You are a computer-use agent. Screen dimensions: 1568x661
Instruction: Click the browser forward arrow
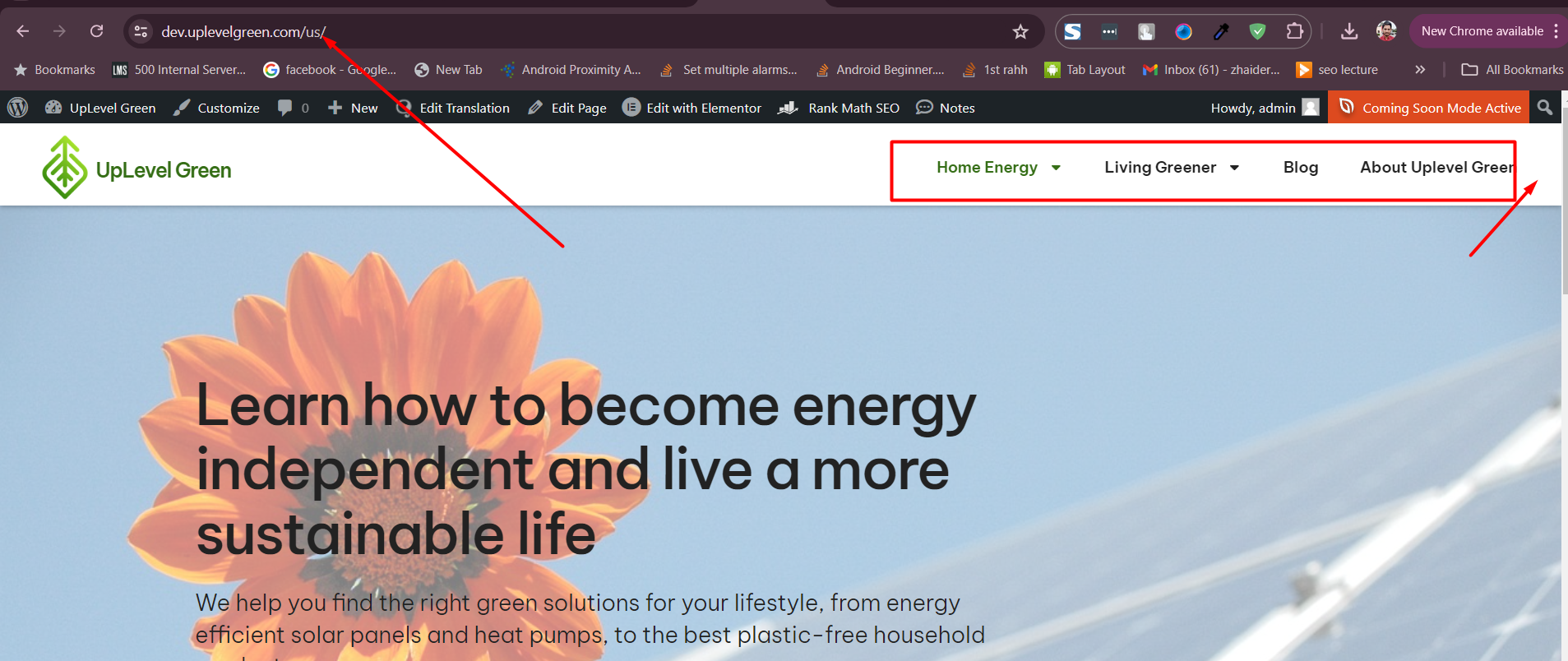click(x=59, y=31)
